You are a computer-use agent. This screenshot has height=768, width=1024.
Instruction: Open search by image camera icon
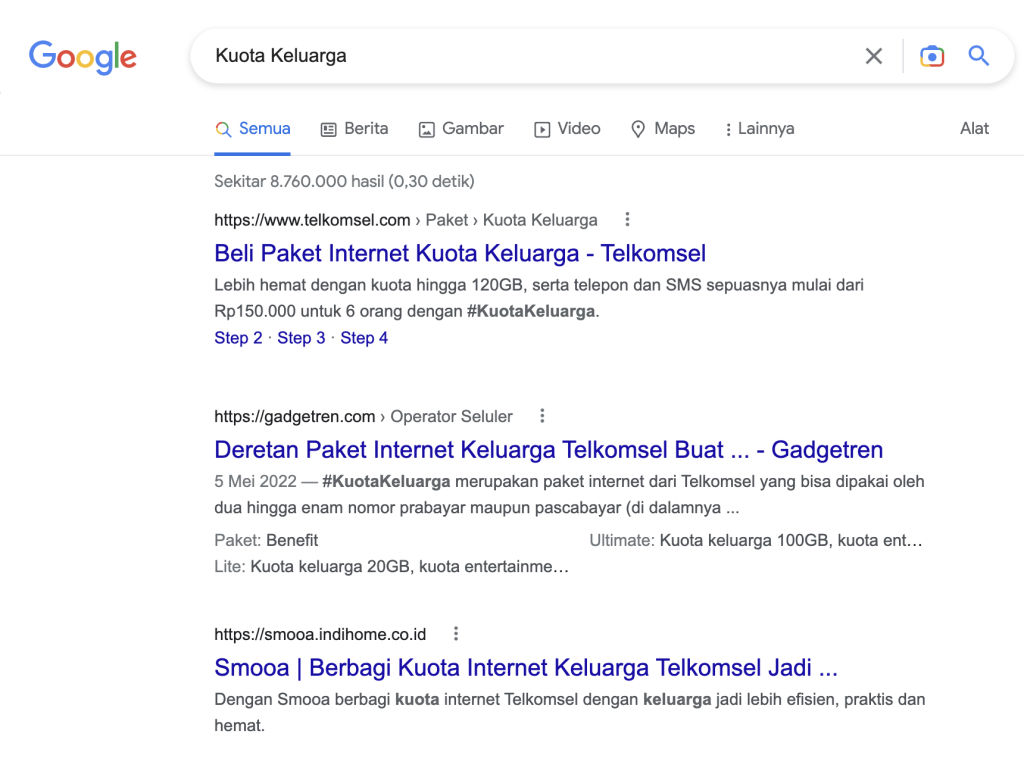coord(932,56)
